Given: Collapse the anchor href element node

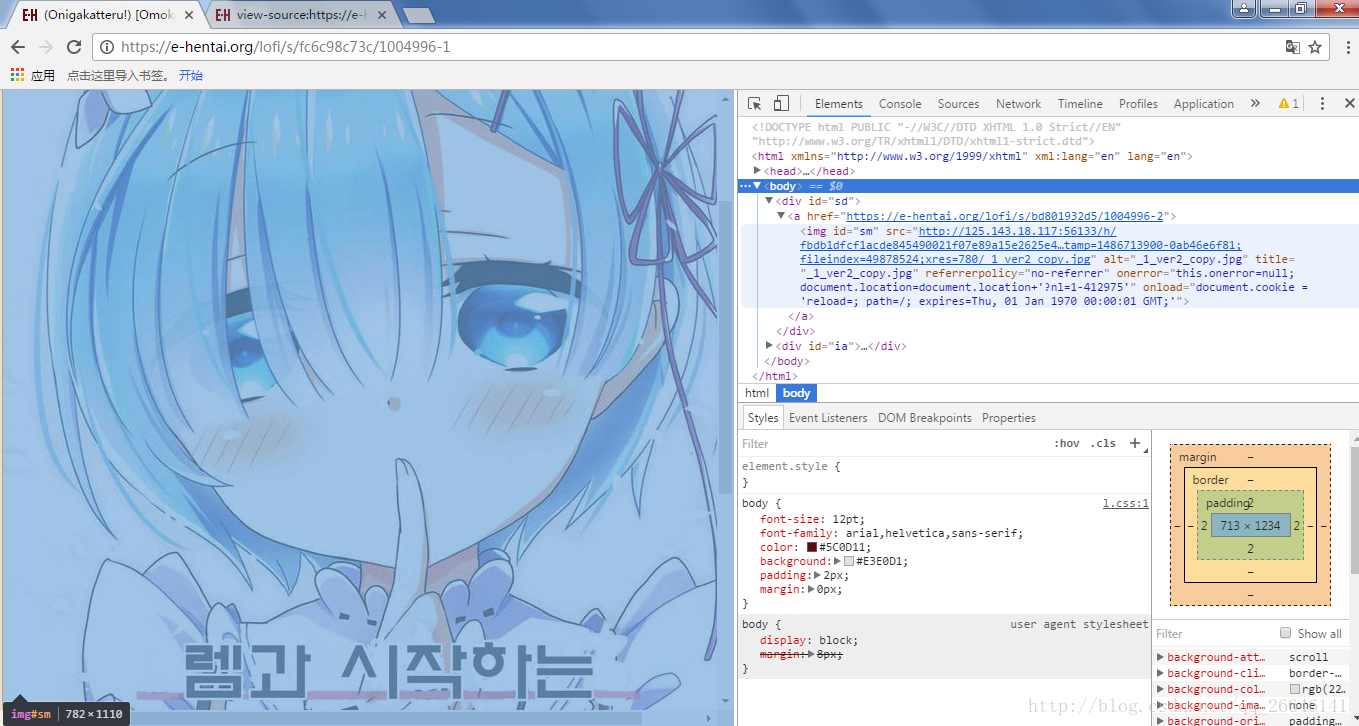Looking at the screenshot, I should click(781, 216).
